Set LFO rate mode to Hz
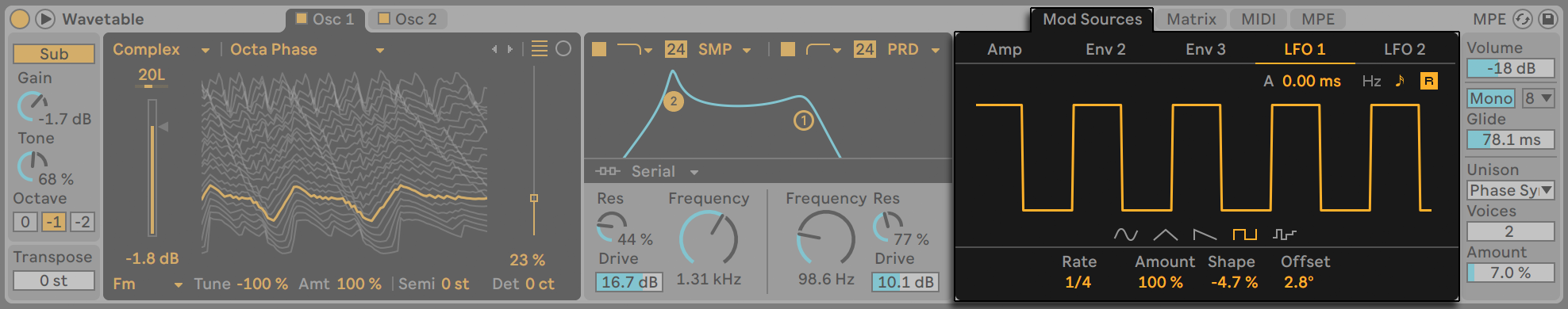The height and width of the screenshot is (309, 1568). pyautogui.click(x=1371, y=81)
